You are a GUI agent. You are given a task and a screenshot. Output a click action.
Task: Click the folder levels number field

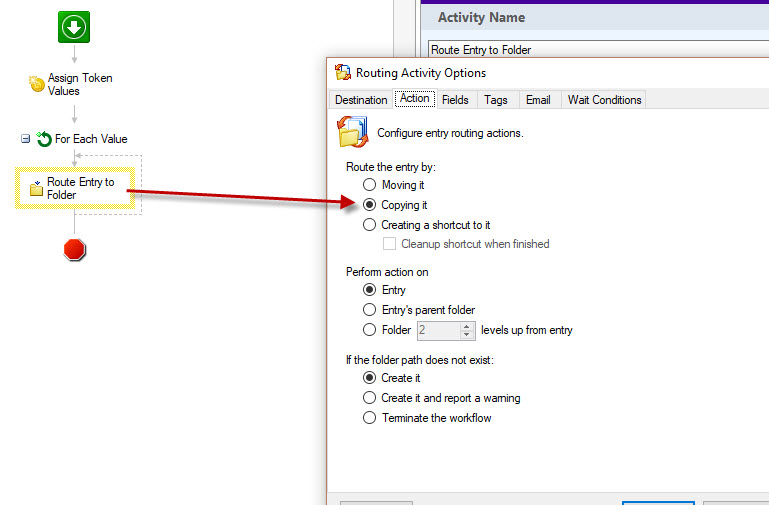pyautogui.click(x=439, y=330)
